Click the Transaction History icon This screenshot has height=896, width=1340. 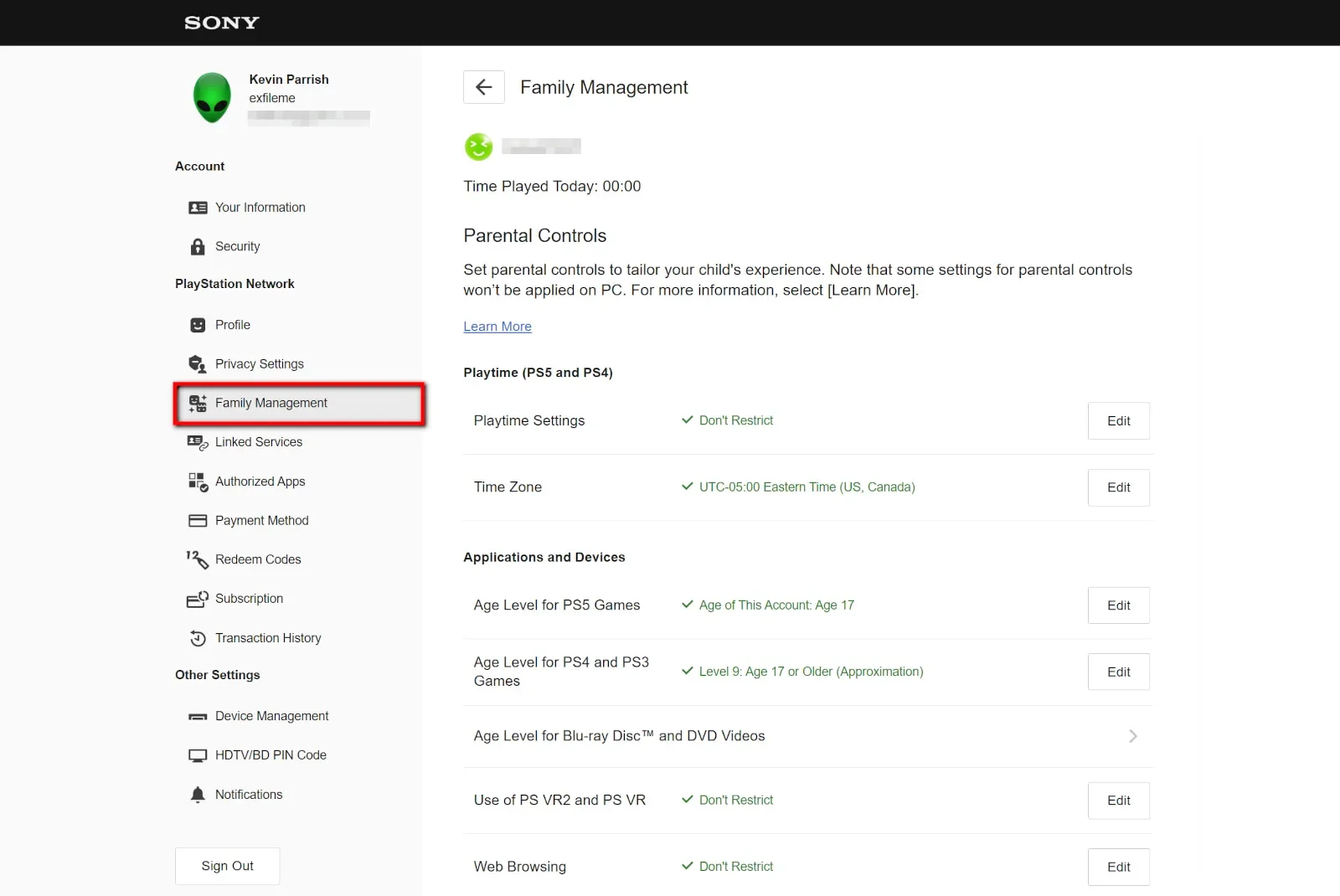pos(197,638)
